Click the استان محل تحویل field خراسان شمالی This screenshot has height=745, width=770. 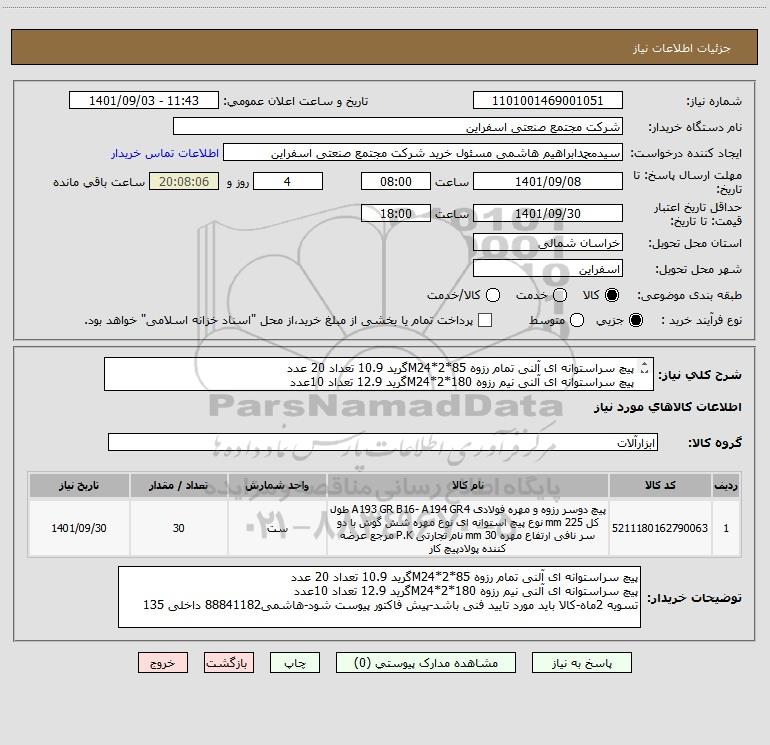pyautogui.click(x=548, y=243)
